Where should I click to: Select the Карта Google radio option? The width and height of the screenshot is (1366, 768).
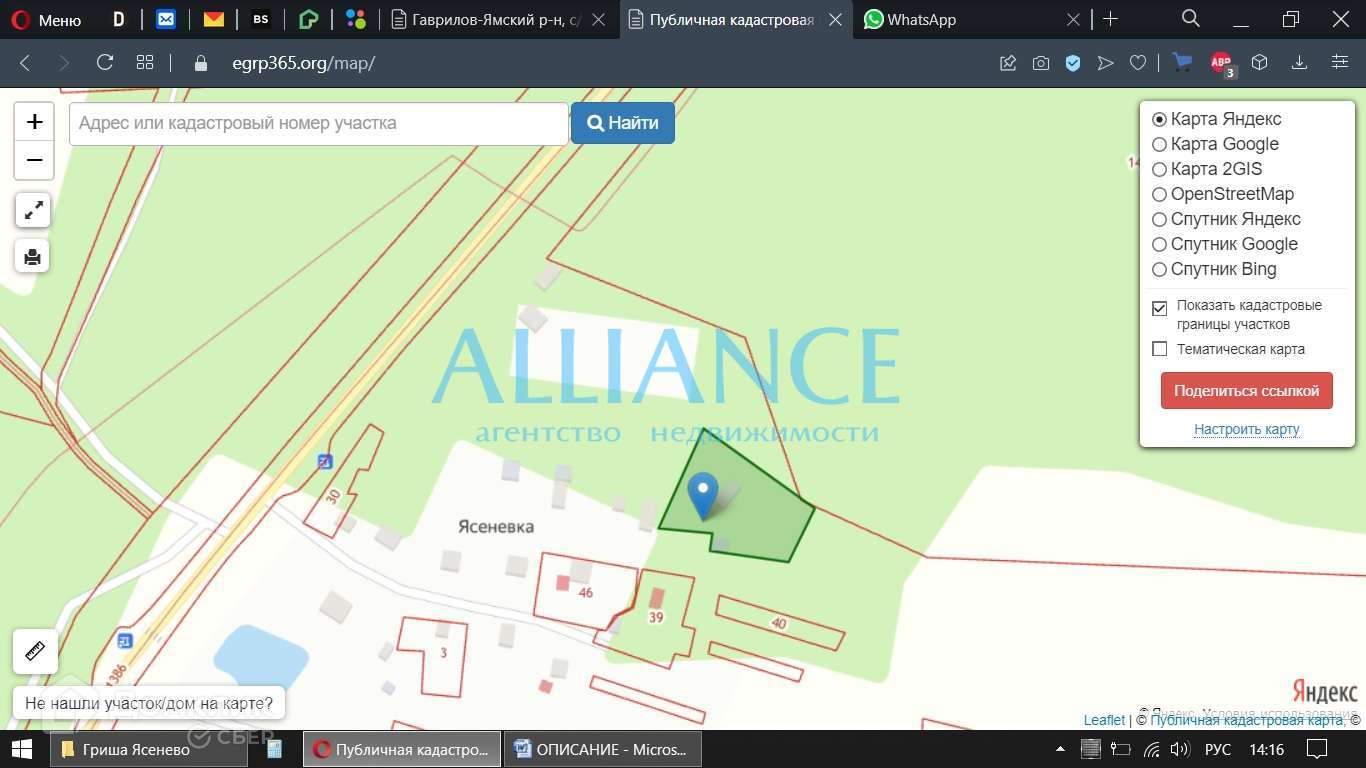pos(1160,144)
